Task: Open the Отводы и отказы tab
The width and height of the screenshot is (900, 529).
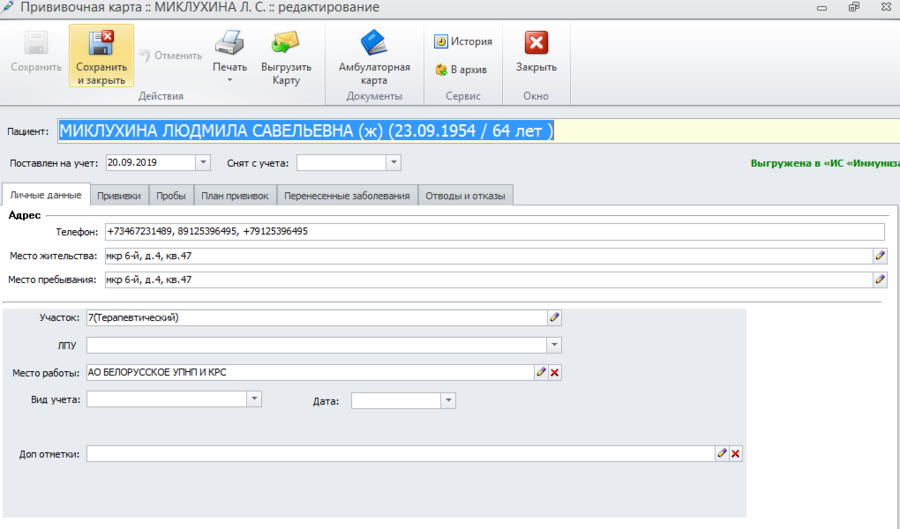Action: (465, 196)
